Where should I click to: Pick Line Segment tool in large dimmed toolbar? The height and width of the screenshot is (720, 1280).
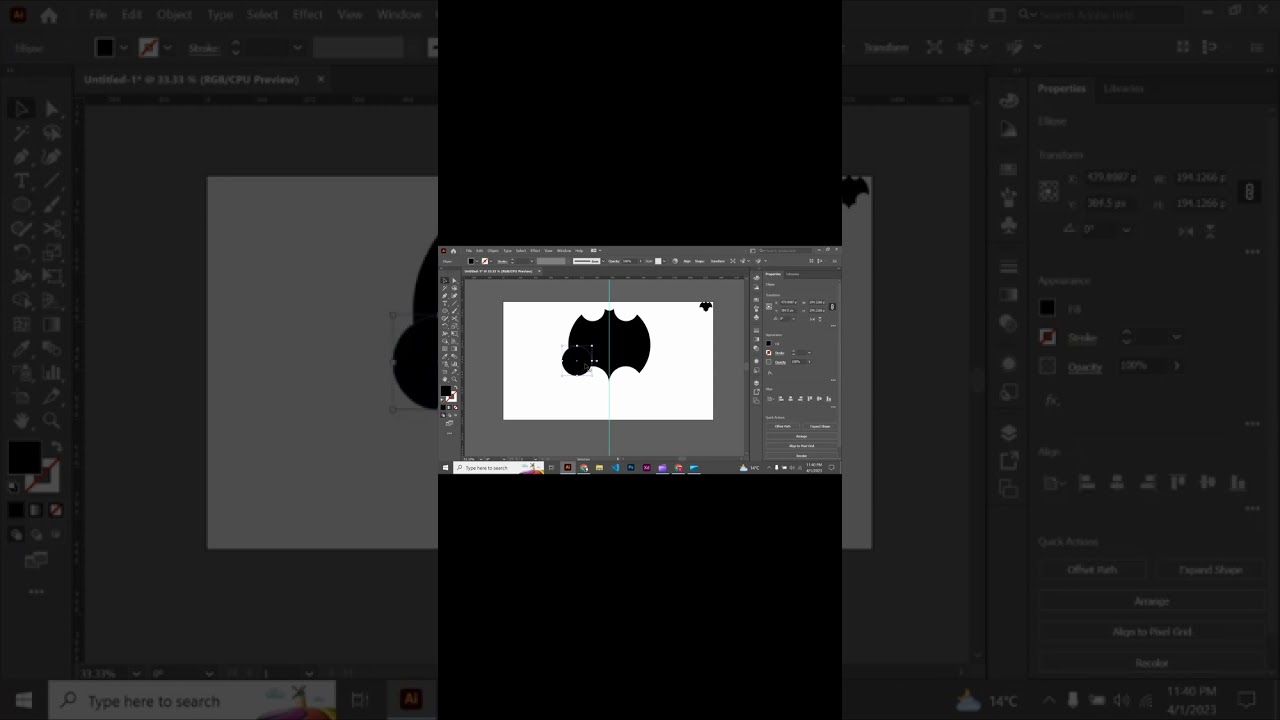(52, 180)
